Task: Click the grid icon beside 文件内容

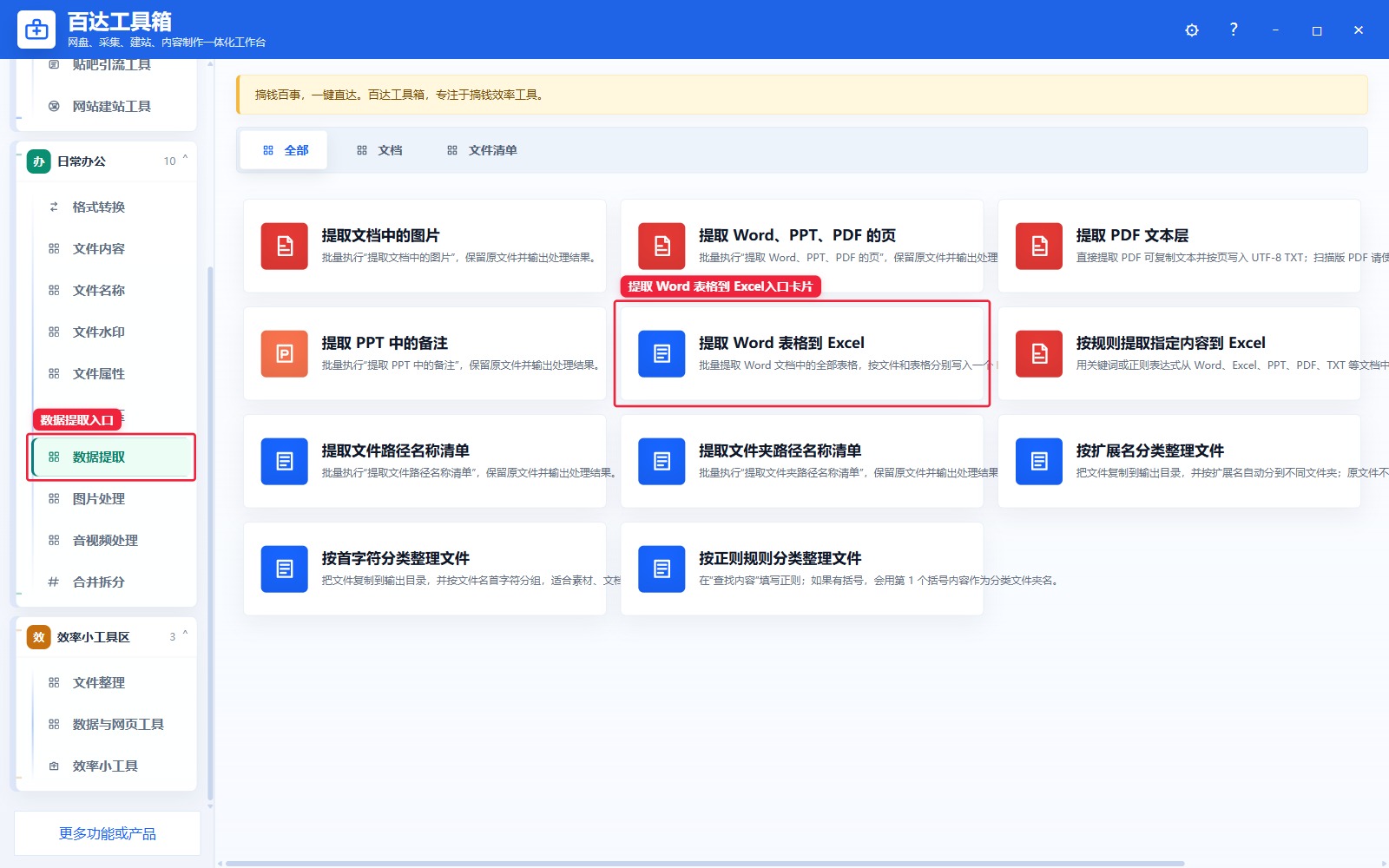Action: click(x=54, y=248)
